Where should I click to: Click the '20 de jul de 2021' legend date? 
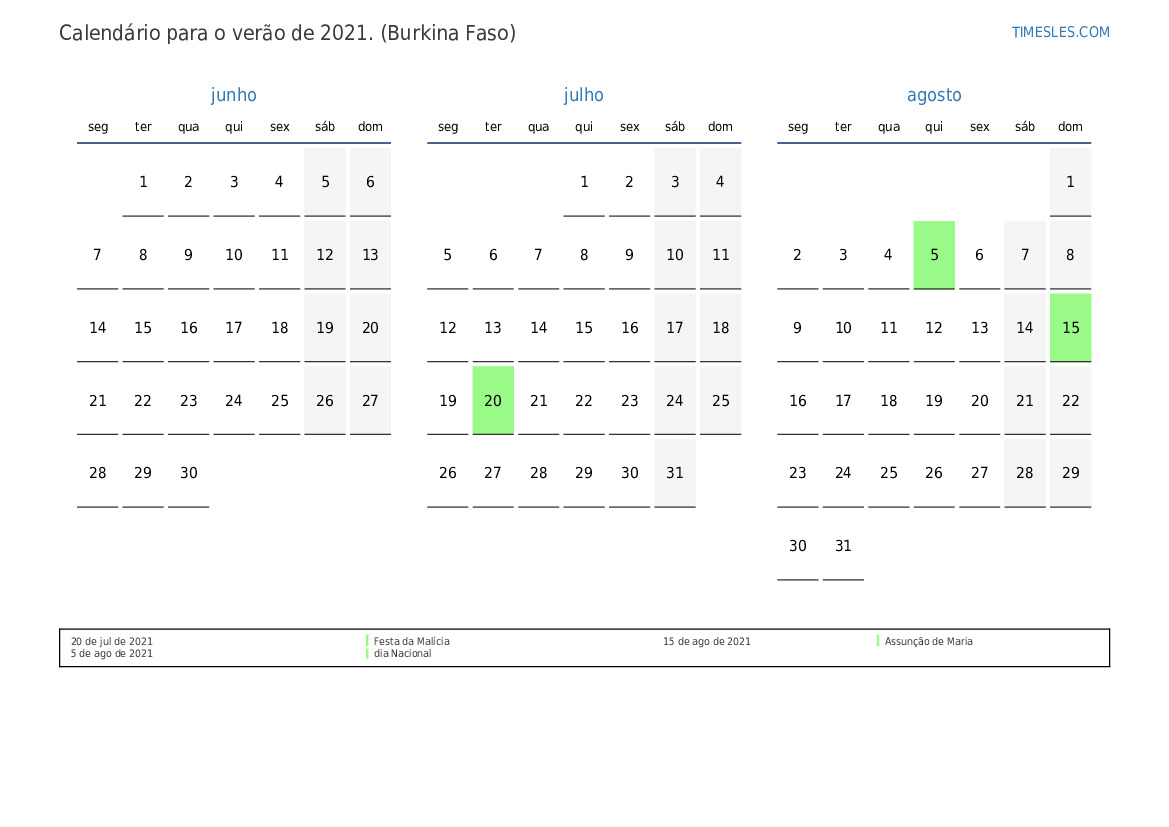point(111,641)
